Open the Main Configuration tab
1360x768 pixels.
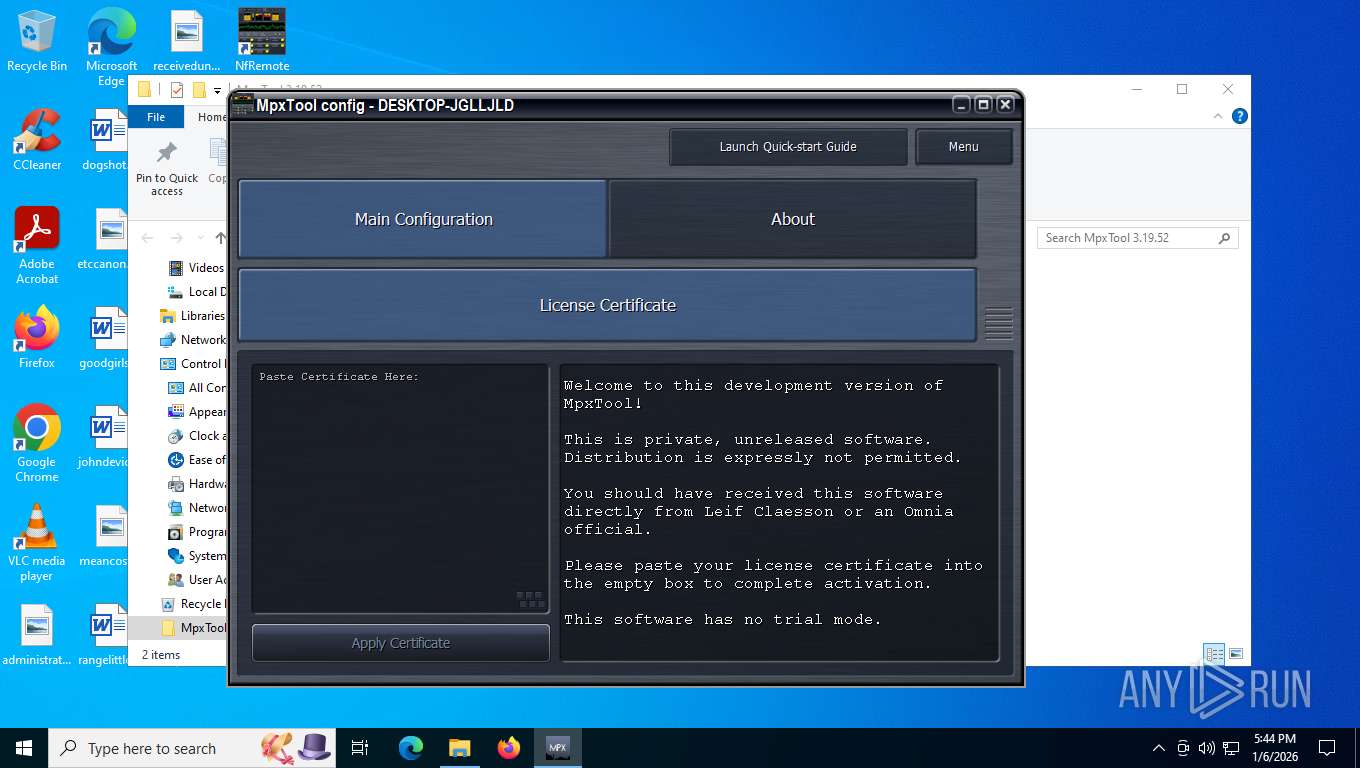pyautogui.click(x=423, y=219)
